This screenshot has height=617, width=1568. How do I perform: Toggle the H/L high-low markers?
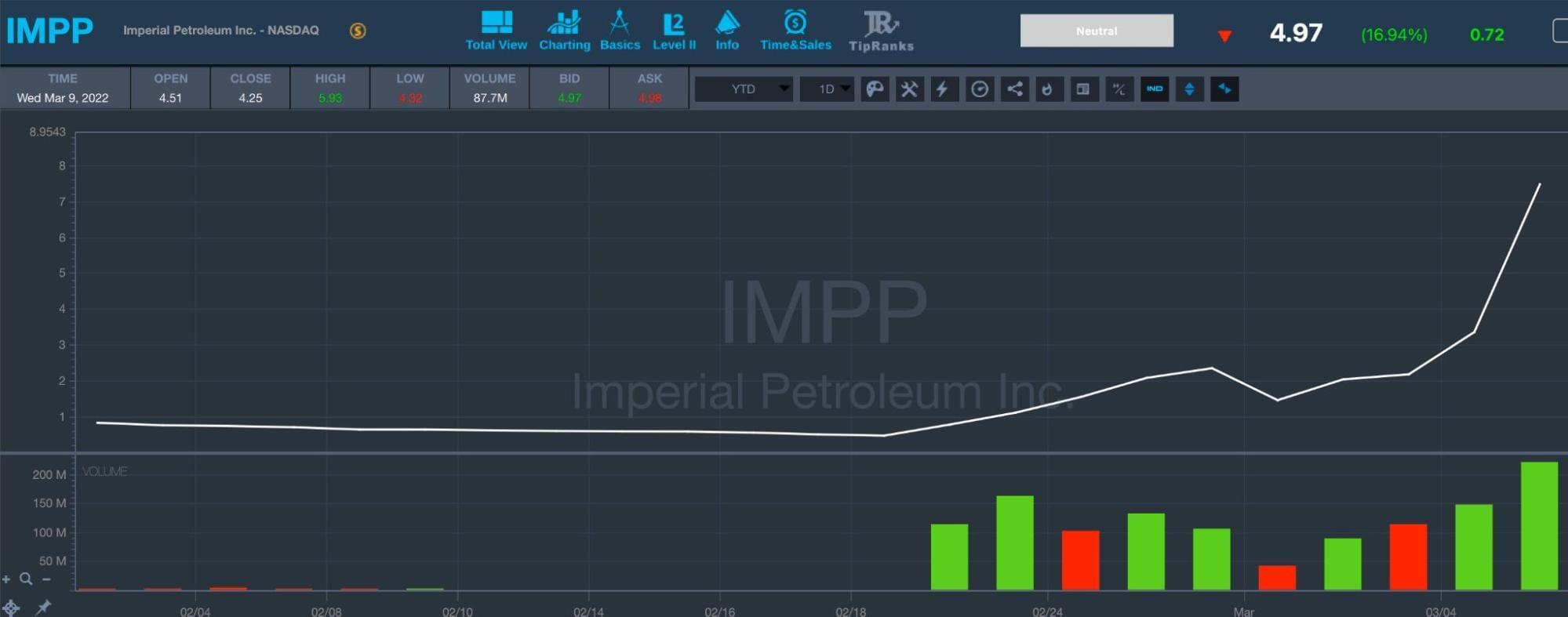coord(1119,89)
